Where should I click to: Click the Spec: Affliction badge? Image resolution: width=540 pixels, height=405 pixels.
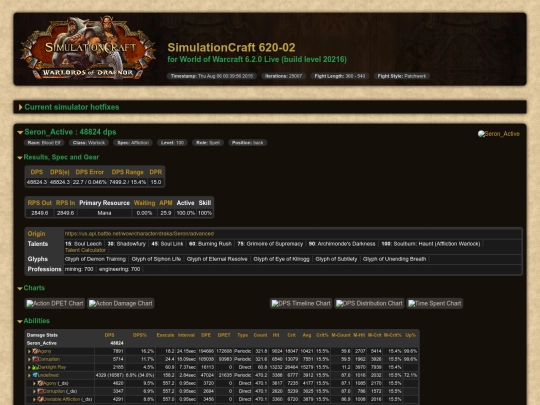[x=133, y=143]
